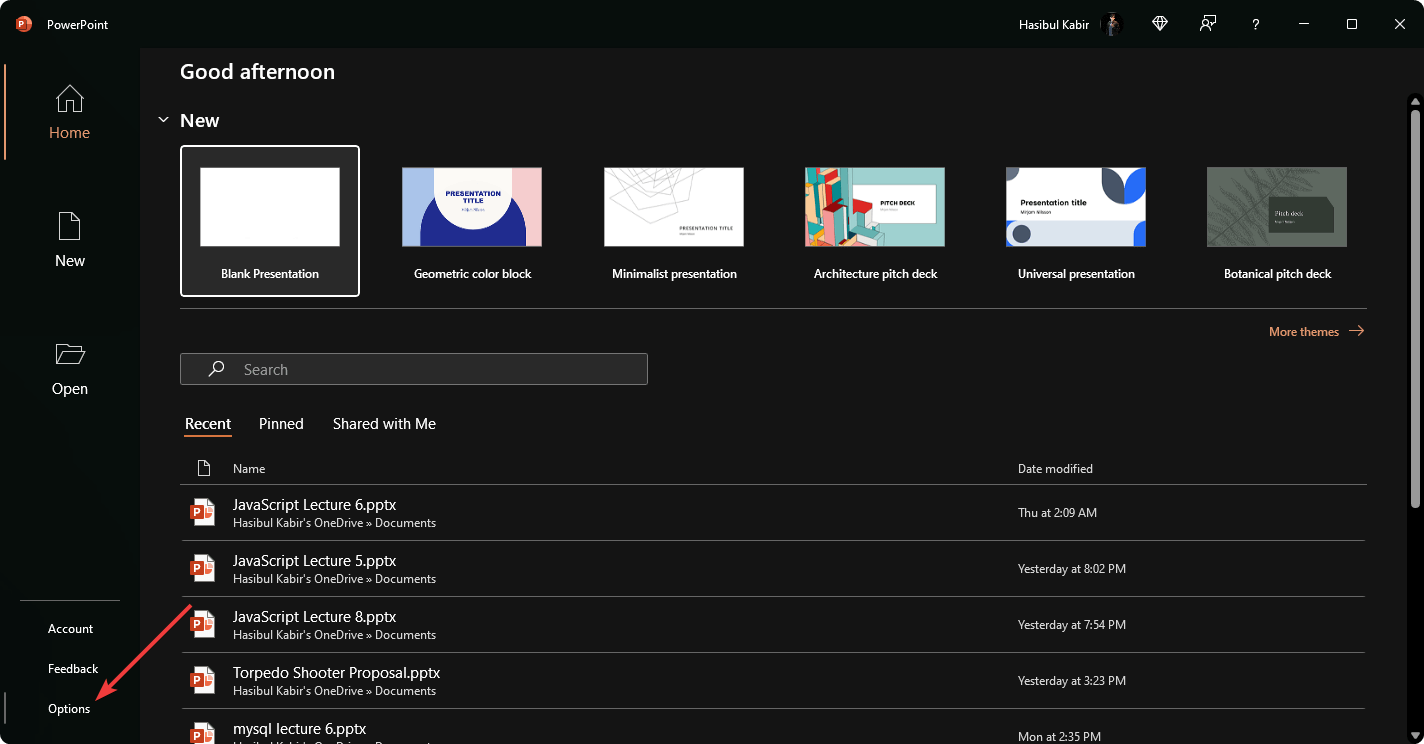
Task: Click the PowerPoint file icon for Torpedo Shooter Proposal.pptx
Action: (203, 681)
